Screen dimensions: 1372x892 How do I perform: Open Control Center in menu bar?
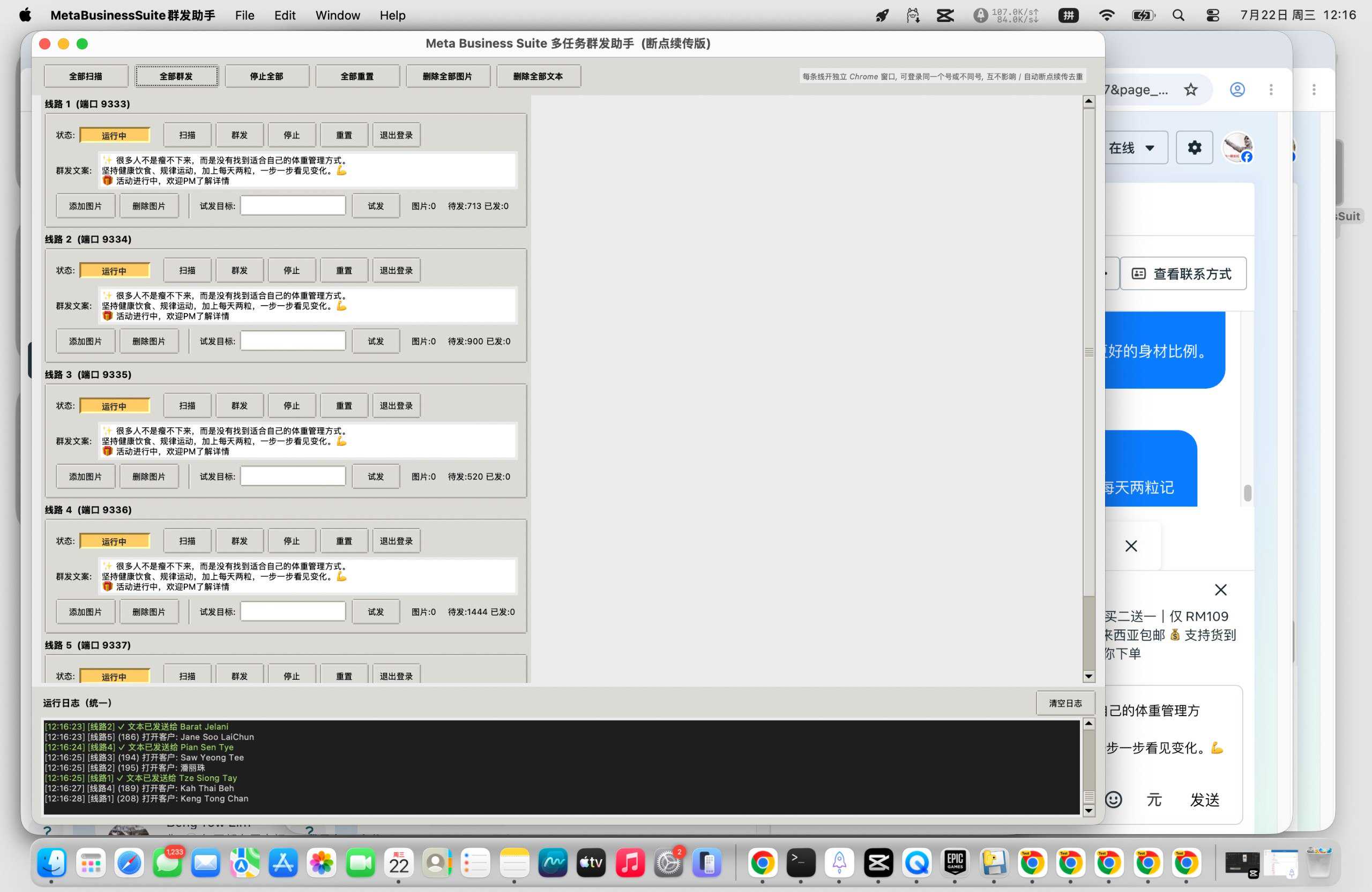(1213, 15)
